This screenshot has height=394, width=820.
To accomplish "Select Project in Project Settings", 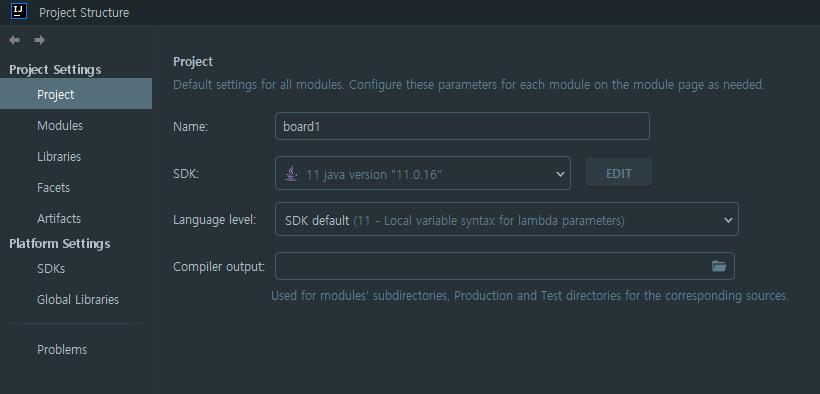I will 76,95.
